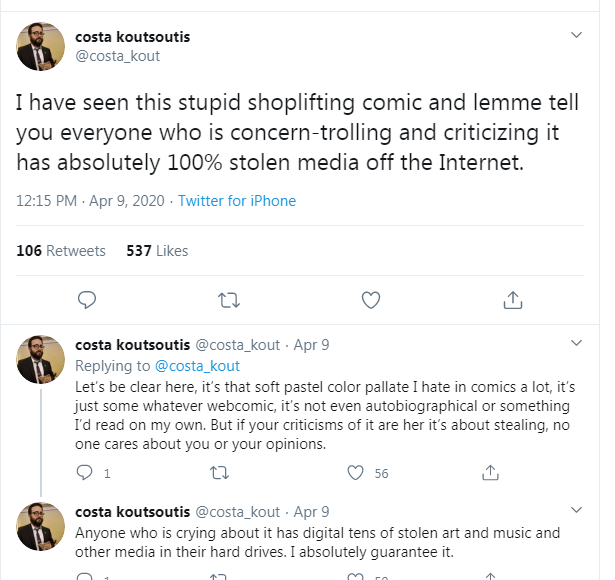This screenshot has width=615, height=580.
Task: Like the main tweet with heart icon
Action: (370, 299)
